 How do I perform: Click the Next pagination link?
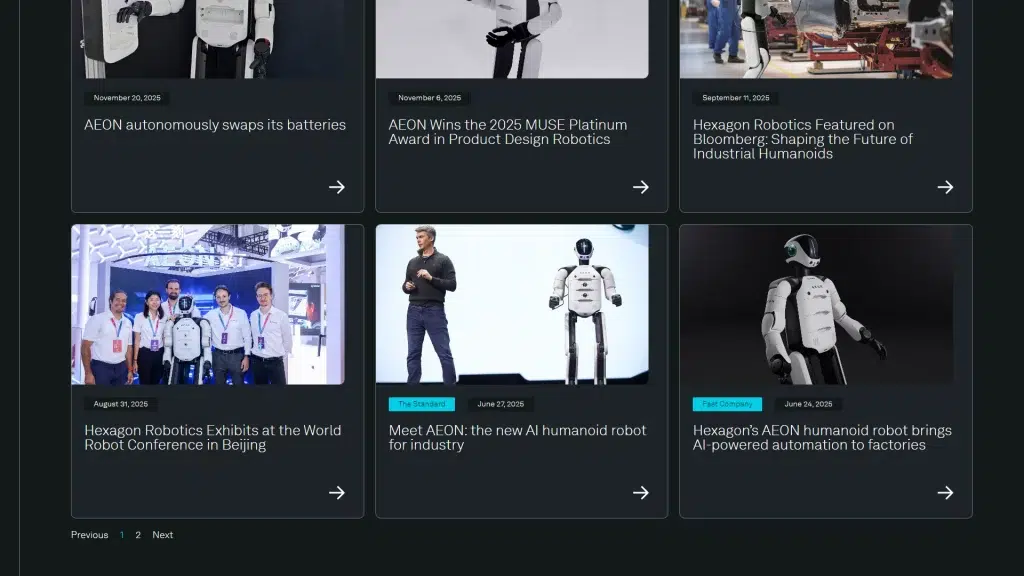[x=162, y=535]
